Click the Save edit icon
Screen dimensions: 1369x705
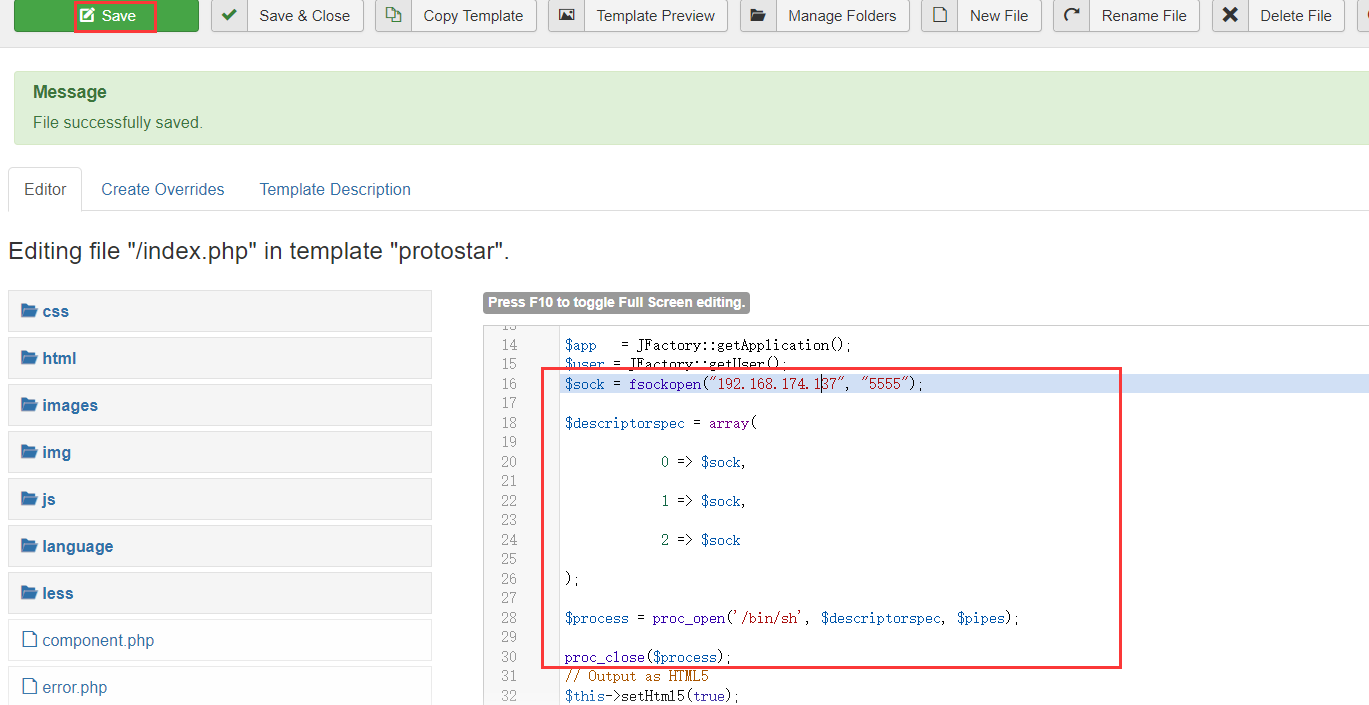(88, 16)
